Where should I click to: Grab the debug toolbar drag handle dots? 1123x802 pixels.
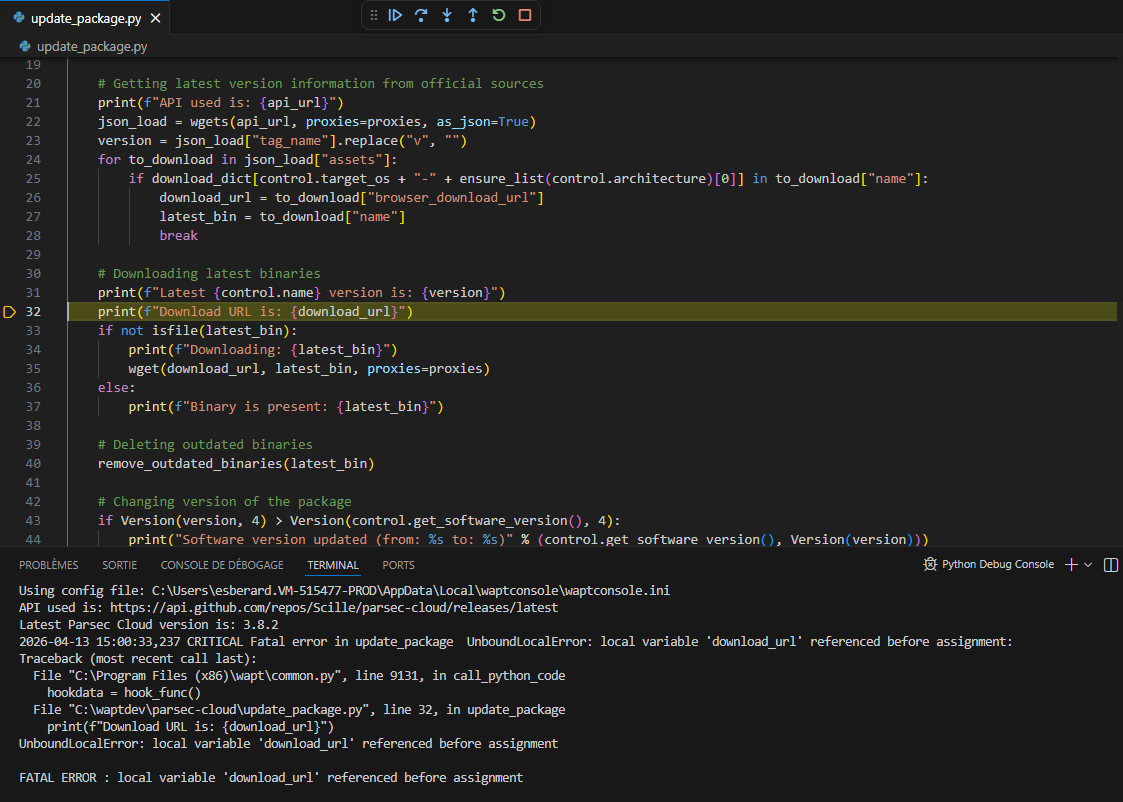pyautogui.click(x=375, y=15)
